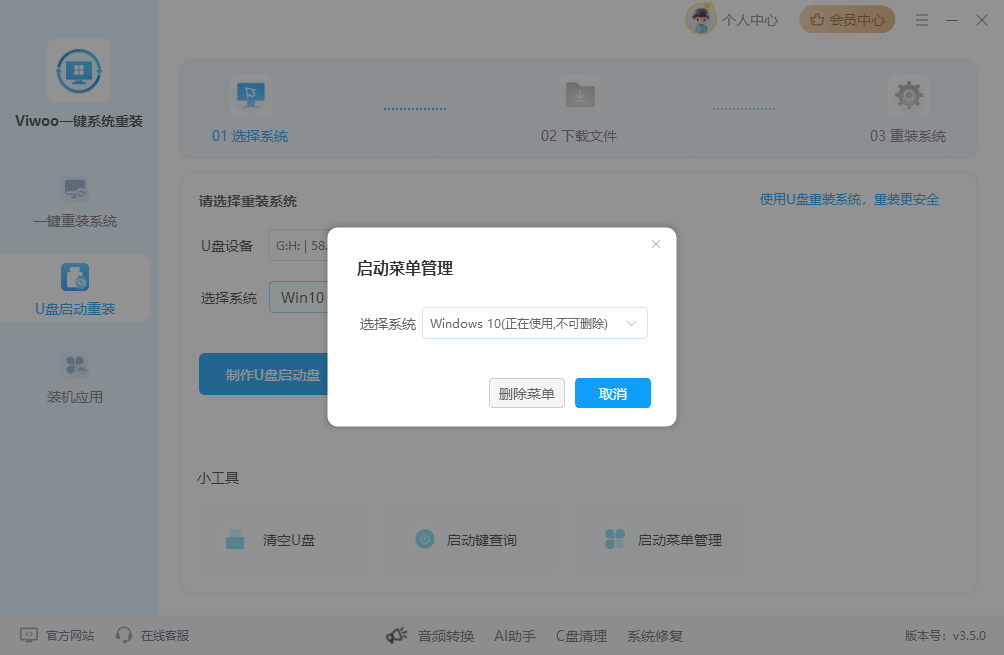Open the 会员中心 button
The image size is (1004, 655).
847,20
